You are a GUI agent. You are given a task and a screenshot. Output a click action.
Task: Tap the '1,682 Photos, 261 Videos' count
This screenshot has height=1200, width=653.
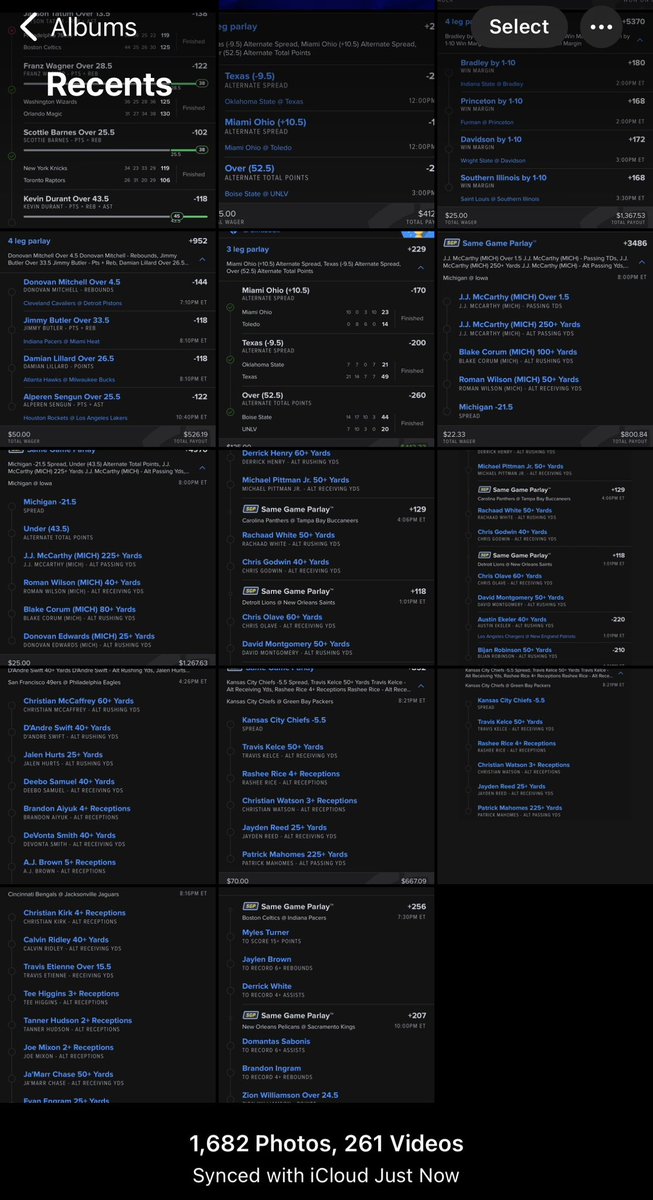click(326, 1143)
